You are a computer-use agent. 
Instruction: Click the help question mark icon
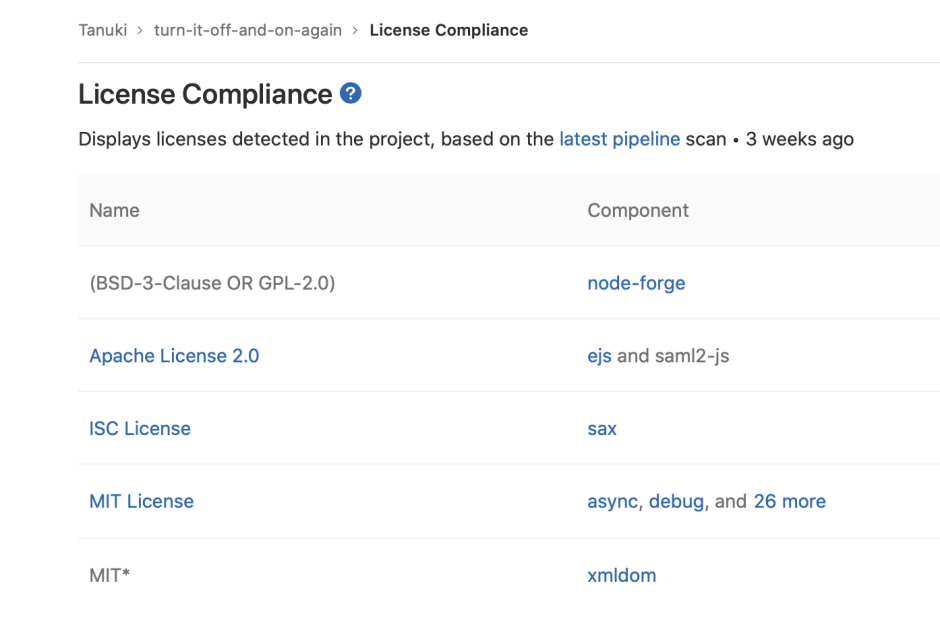click(x=350, y=94)
